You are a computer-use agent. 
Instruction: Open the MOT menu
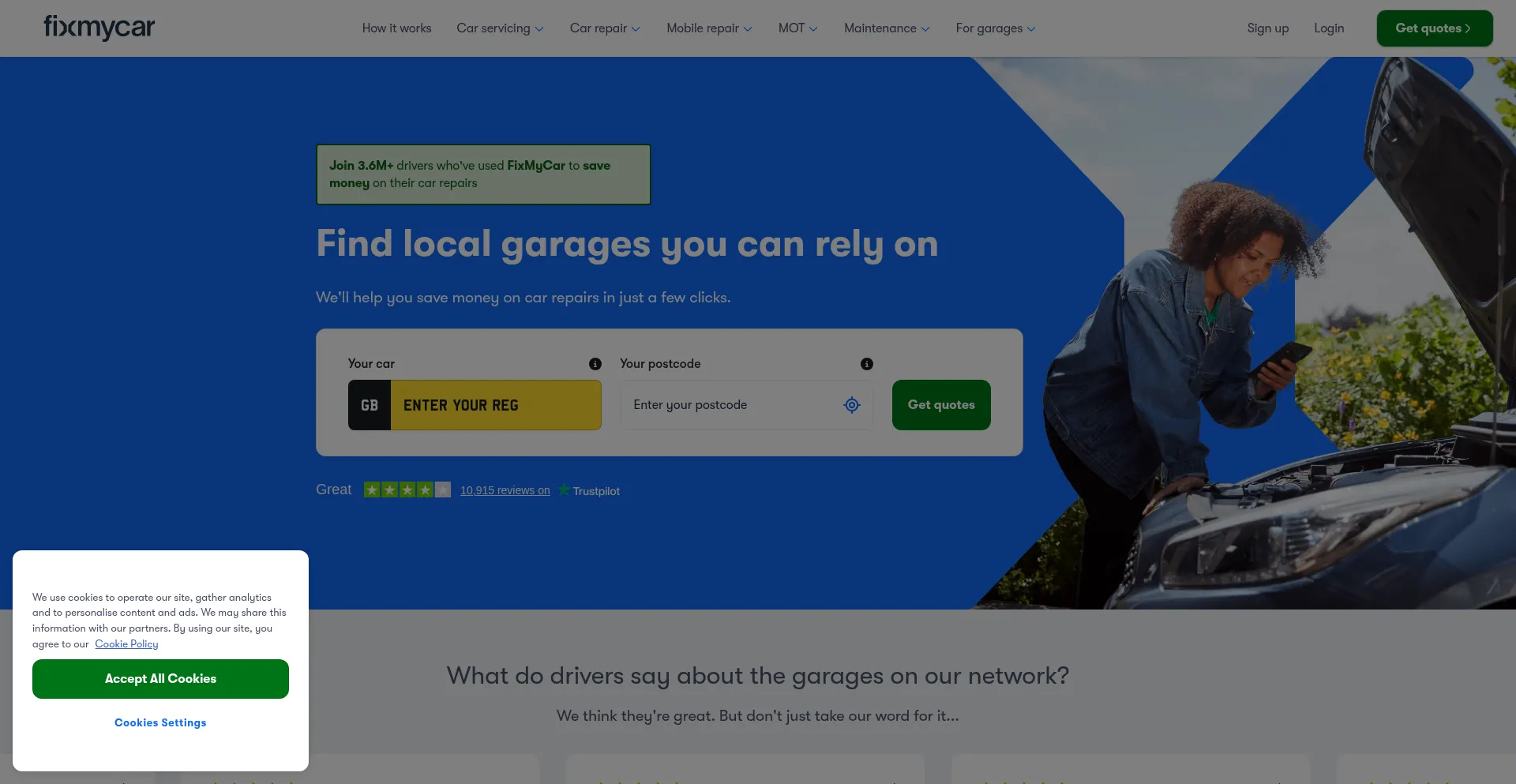(x=797, y=28)
